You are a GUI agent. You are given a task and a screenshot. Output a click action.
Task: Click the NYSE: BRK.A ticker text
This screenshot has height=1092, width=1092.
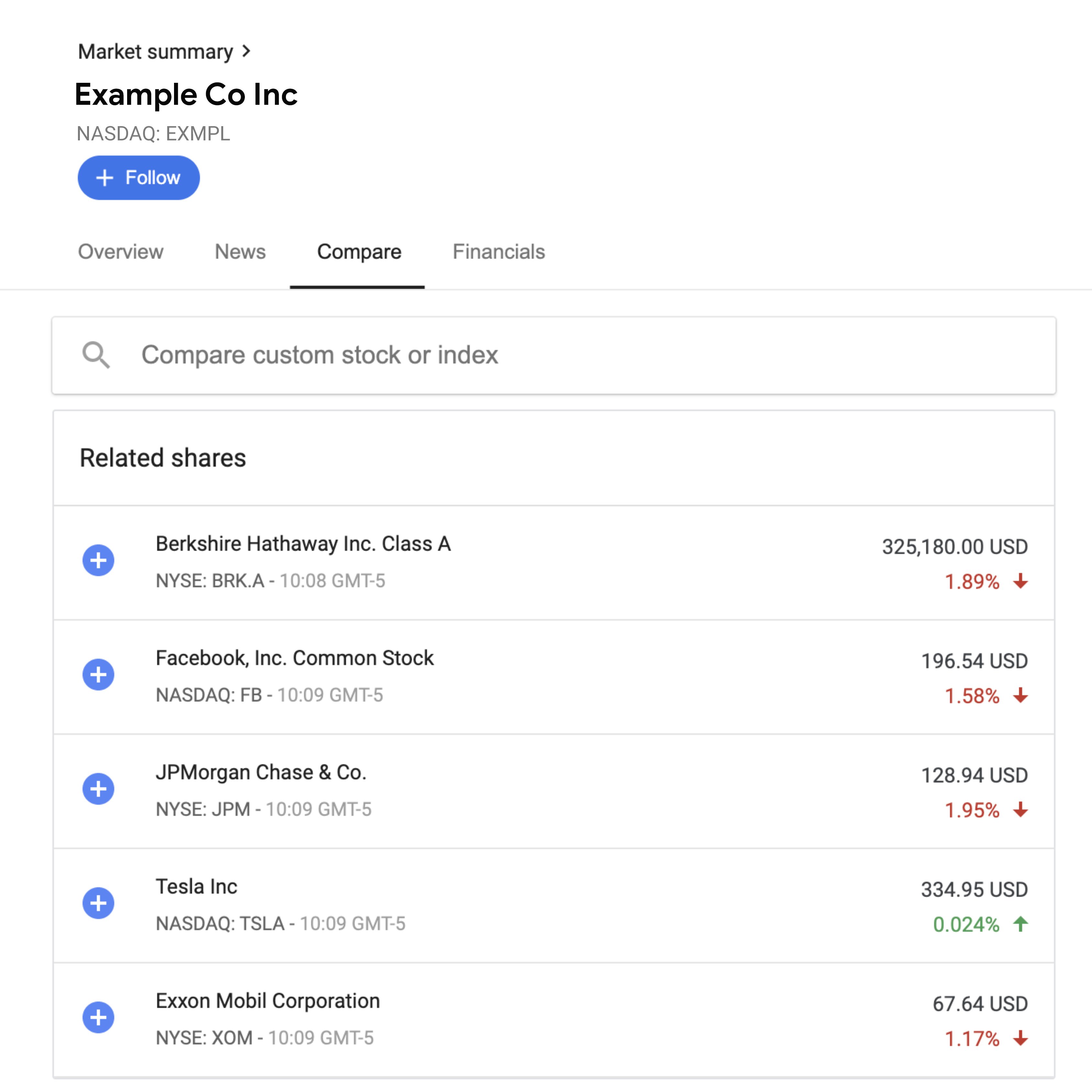(x=210, y=581)
